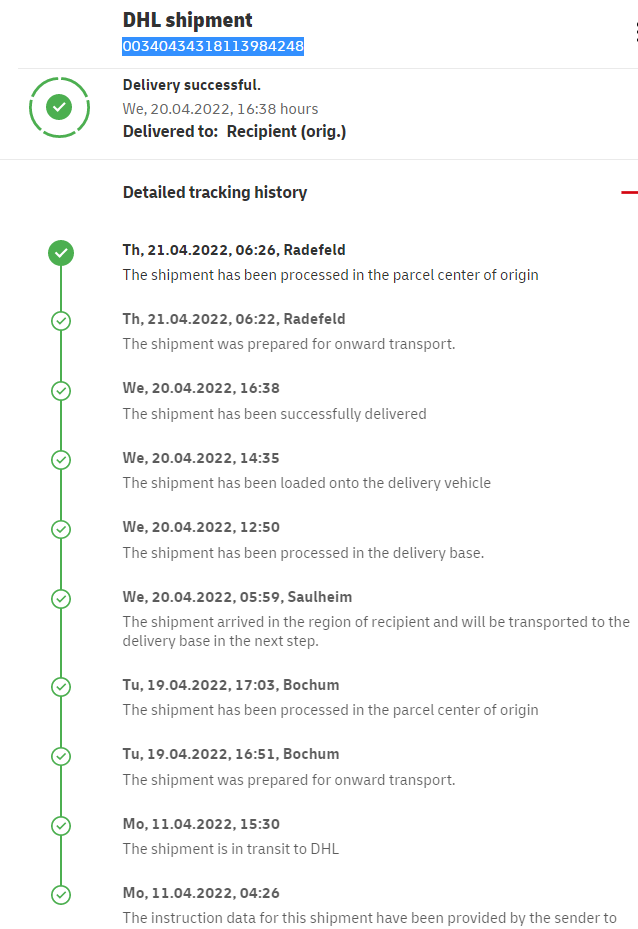This screenshot has width=638, height=929.
Task: Collapse tracking history with the red minus
Action: [x=629, y=192]
